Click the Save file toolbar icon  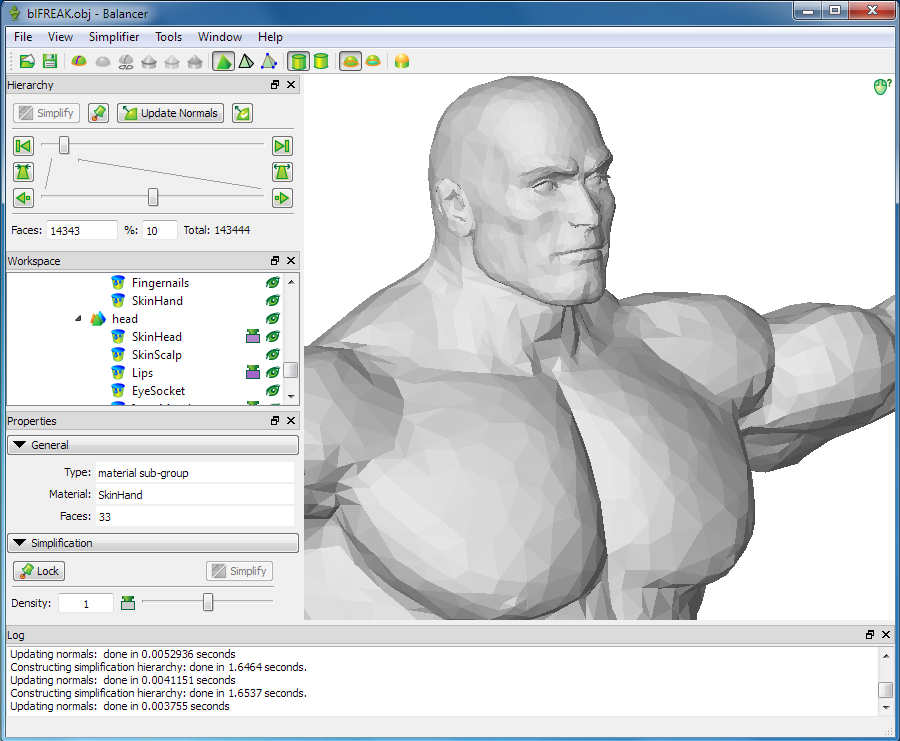[x=49, y=62]
